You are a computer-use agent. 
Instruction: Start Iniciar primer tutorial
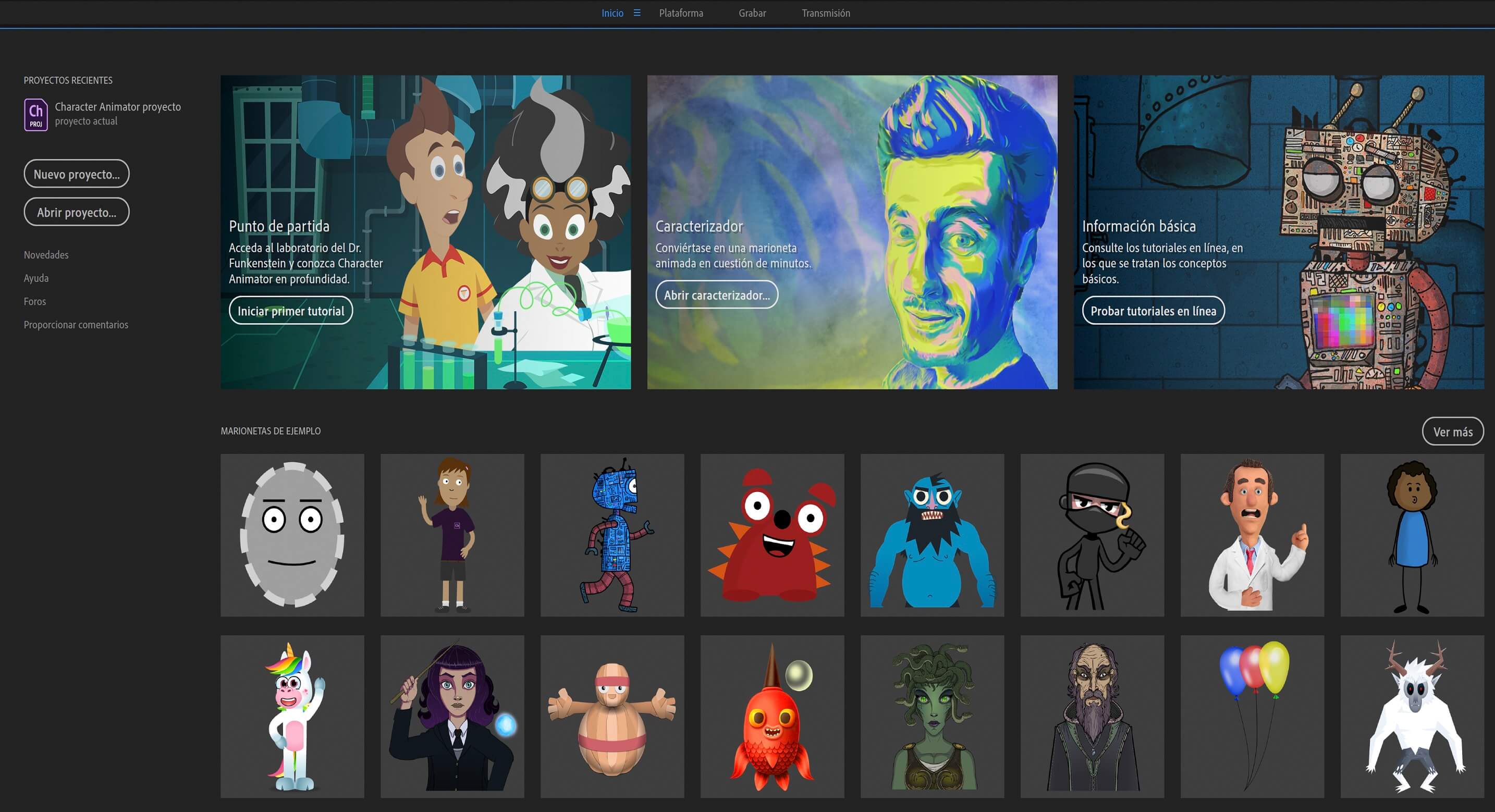point(291,311)
